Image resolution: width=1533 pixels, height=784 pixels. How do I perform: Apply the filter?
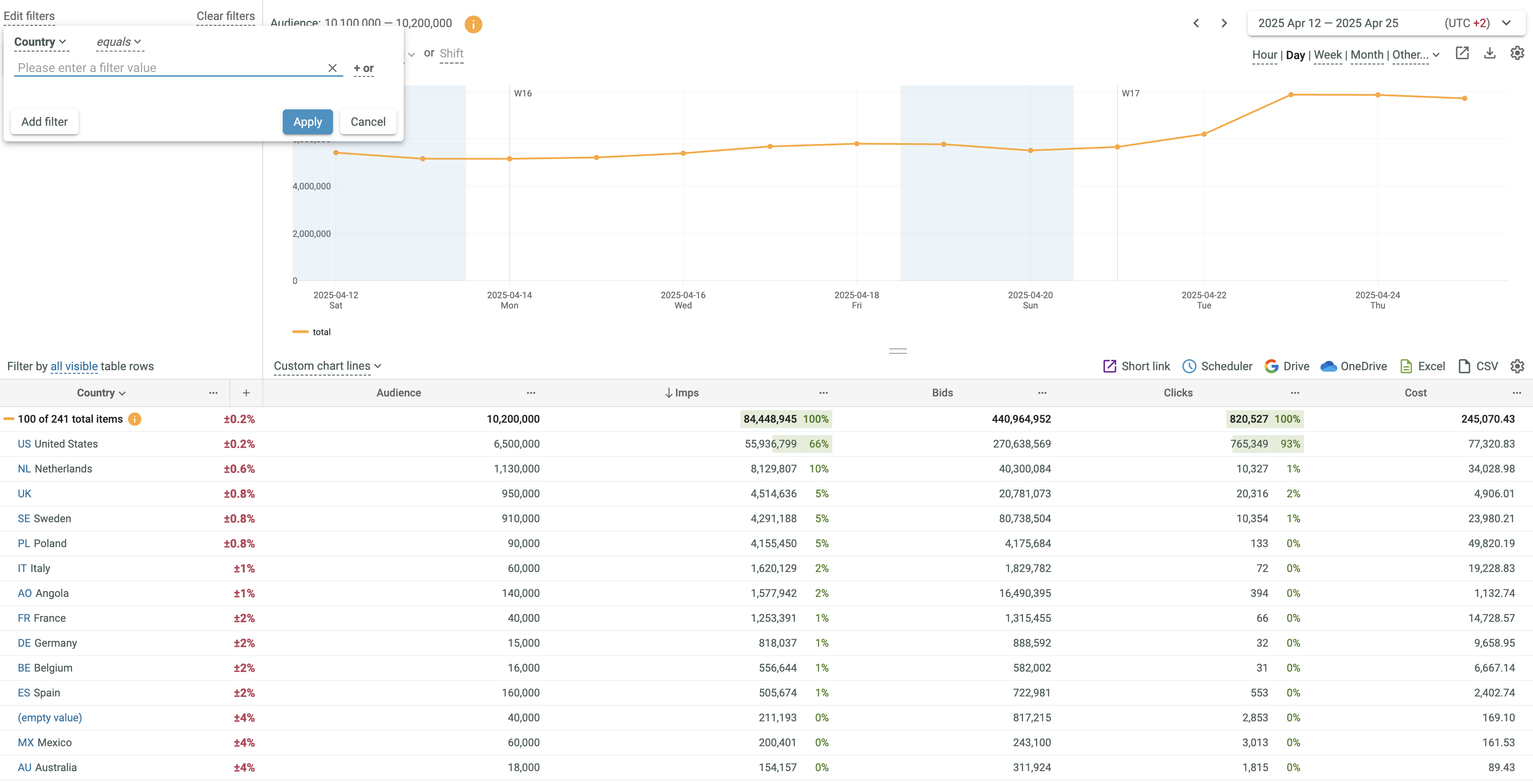(307, 121)
